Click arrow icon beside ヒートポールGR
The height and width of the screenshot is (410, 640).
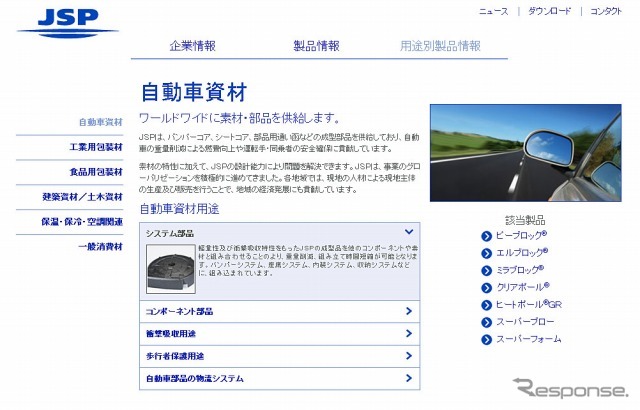tap(486, 305)
